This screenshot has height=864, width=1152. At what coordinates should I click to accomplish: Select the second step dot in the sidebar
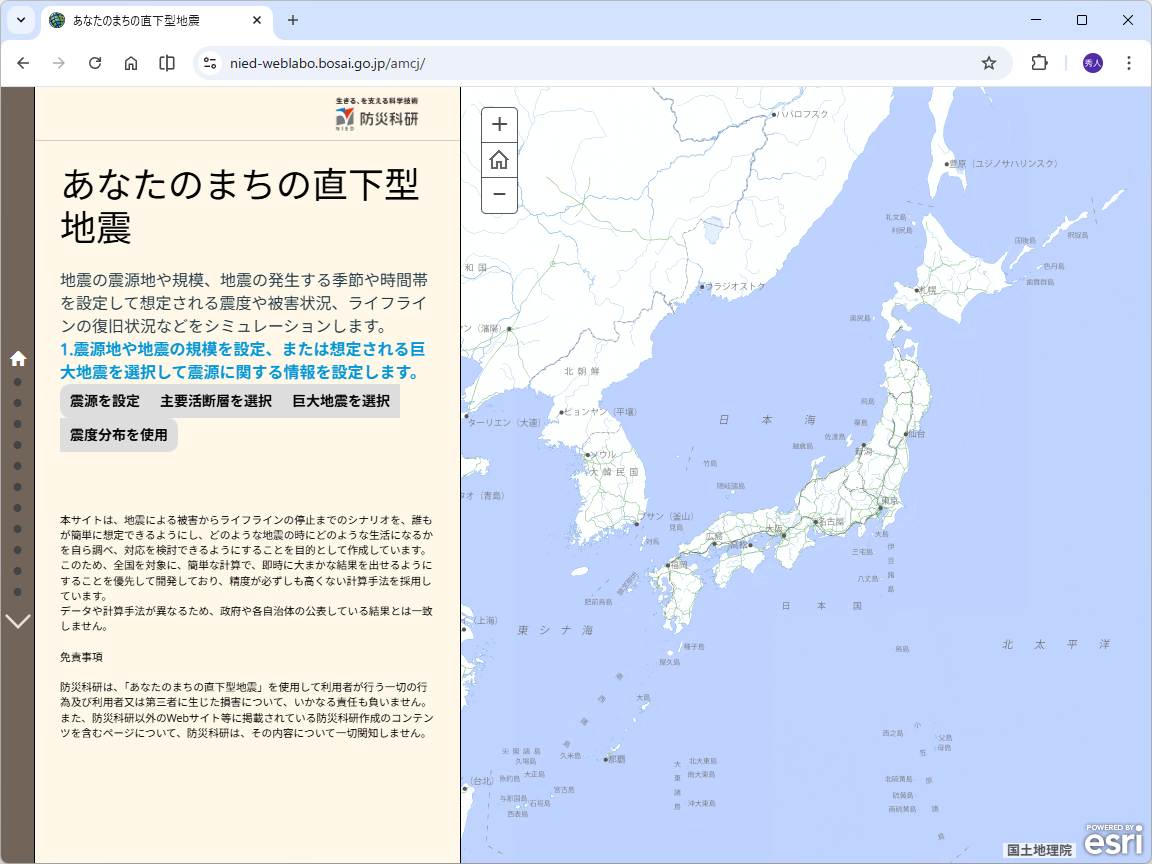pyautogui.click(x=16, y=402)
